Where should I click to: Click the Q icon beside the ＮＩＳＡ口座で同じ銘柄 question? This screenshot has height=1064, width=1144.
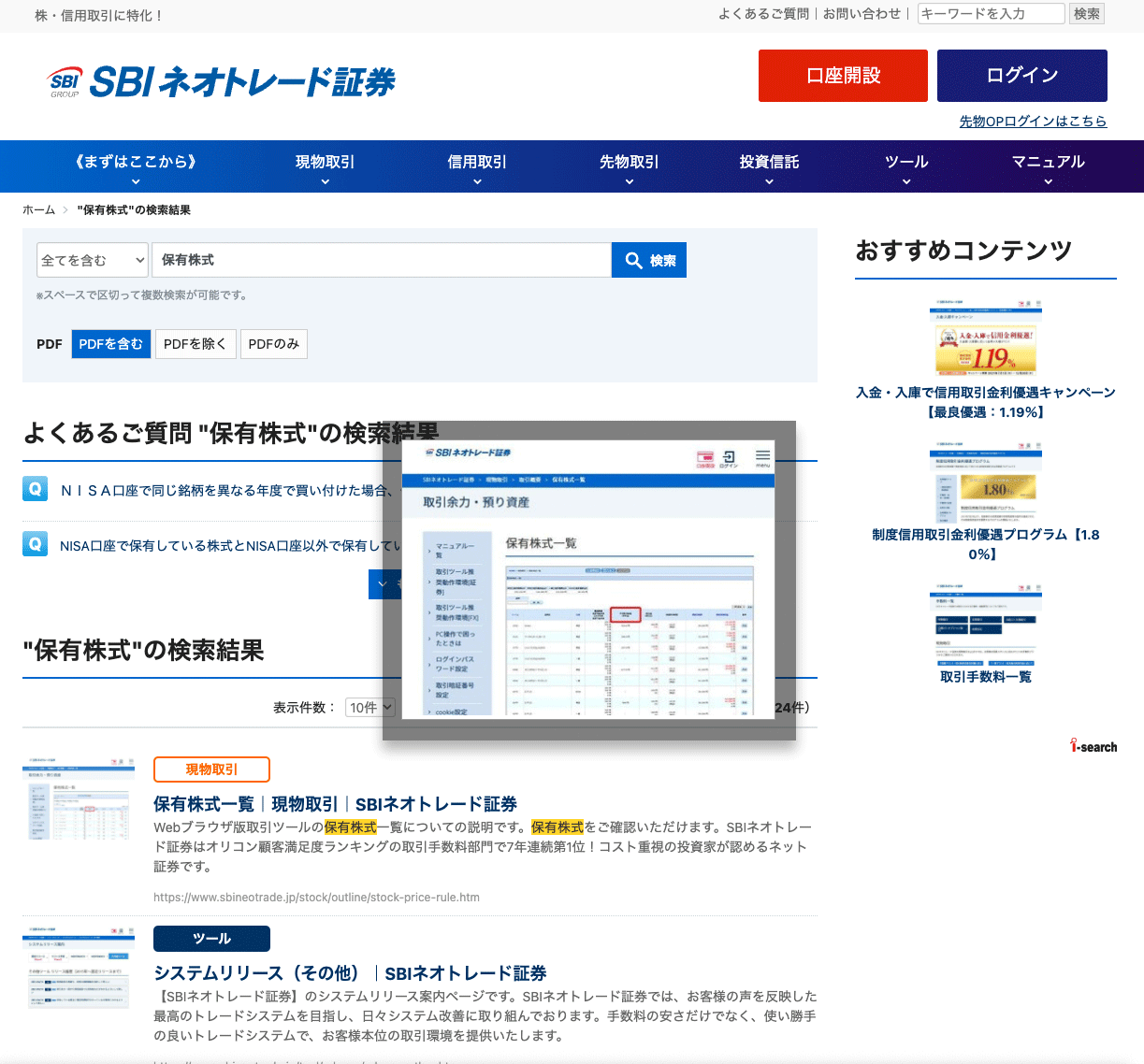click(x=35, y=488)
